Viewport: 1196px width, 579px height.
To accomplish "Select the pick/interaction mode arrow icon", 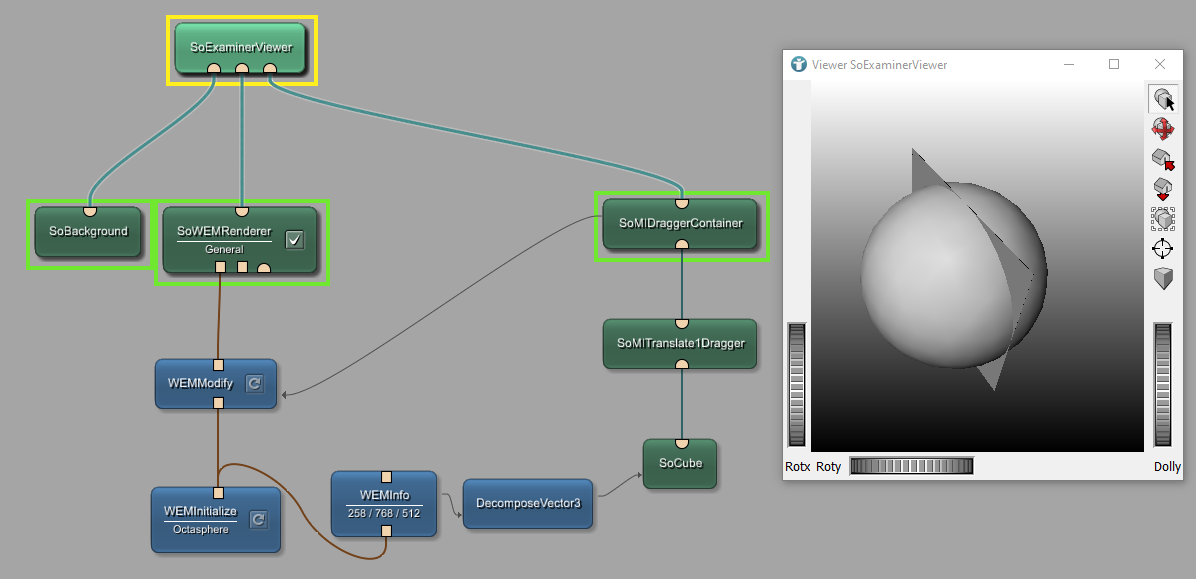I will (1163, 99).
